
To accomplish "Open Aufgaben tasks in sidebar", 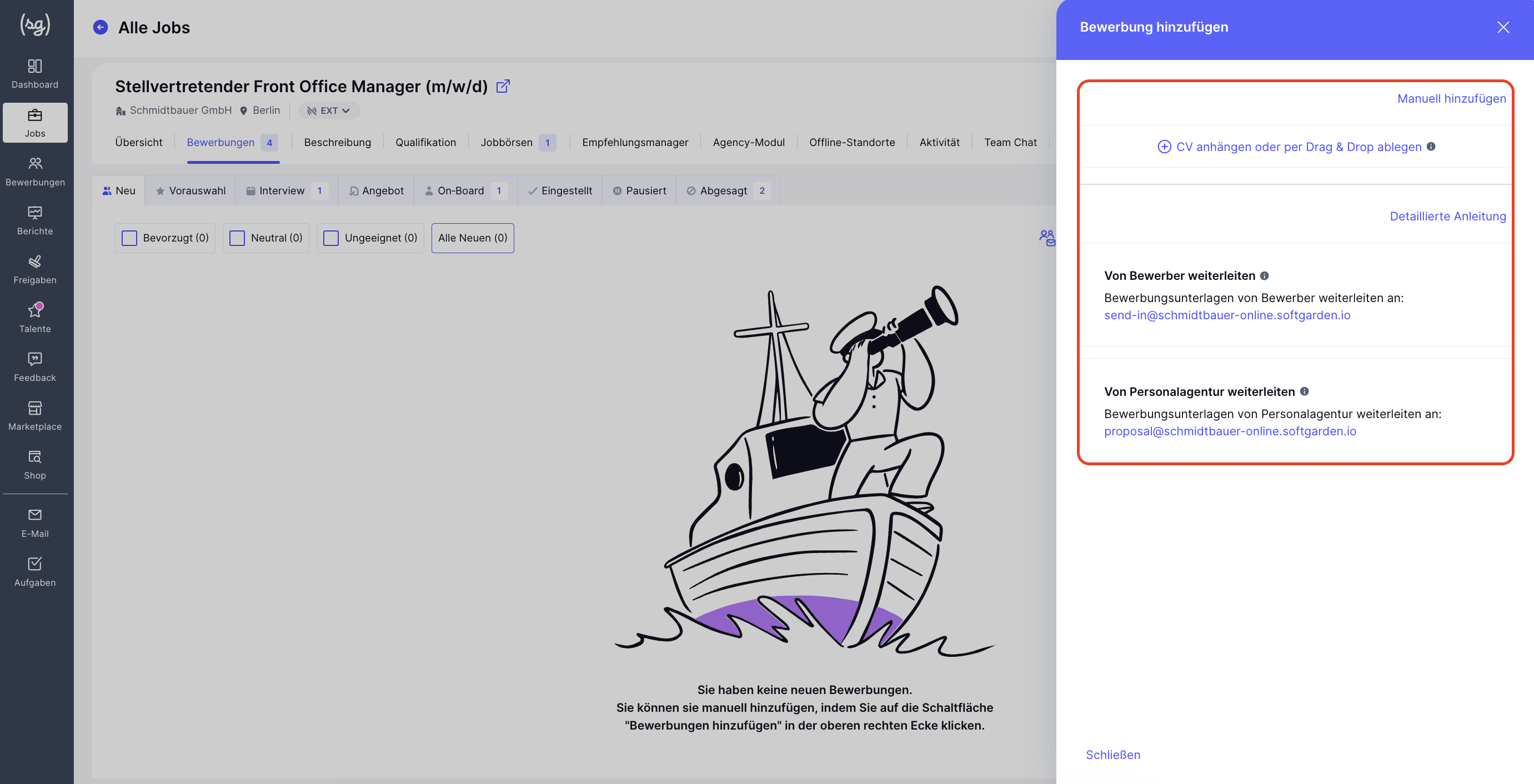I will point(35,571).
